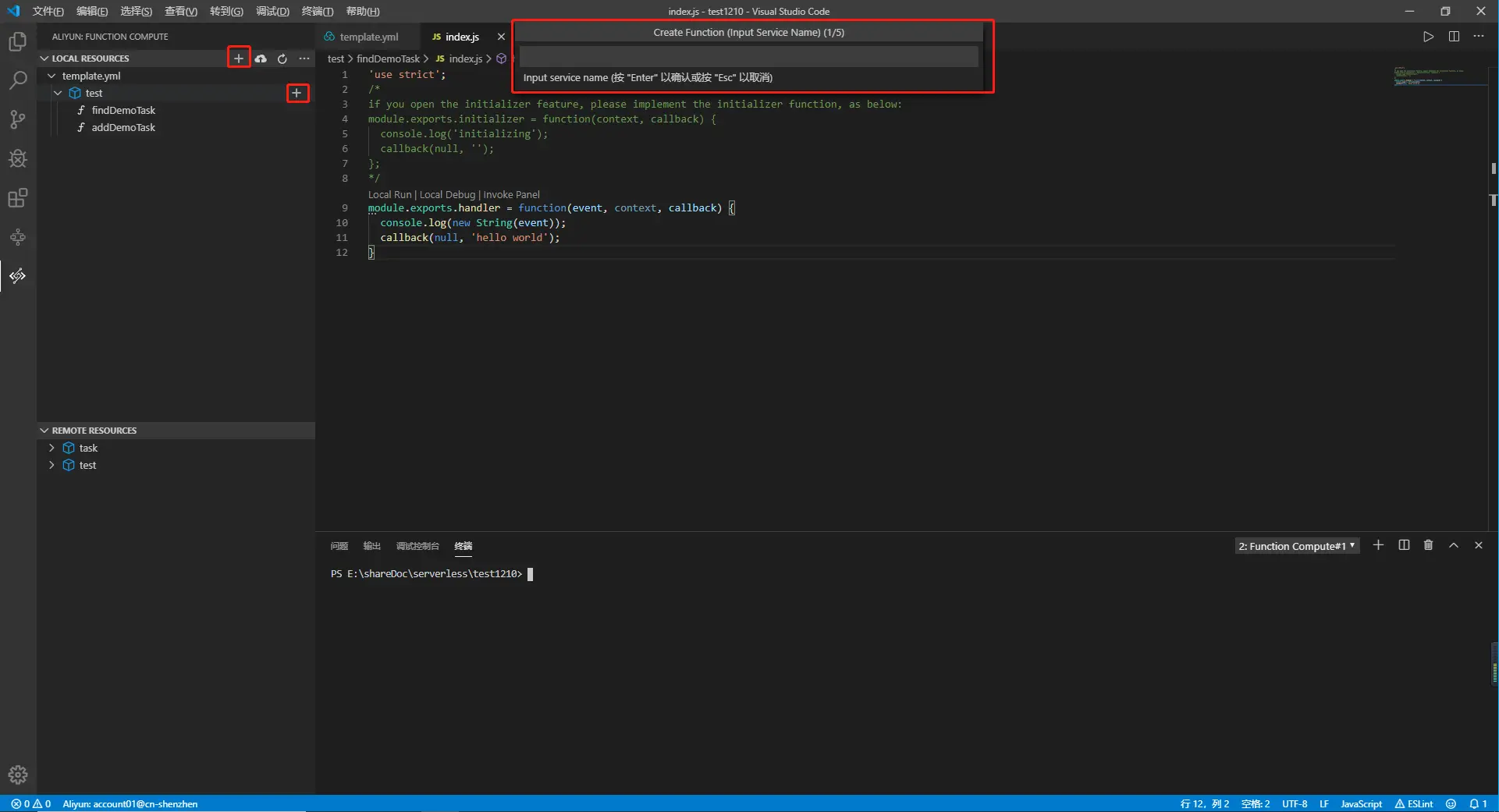The width and height of the screenshot is (1499, 812).
Task: Expand the remote test service
Action: 52,465
